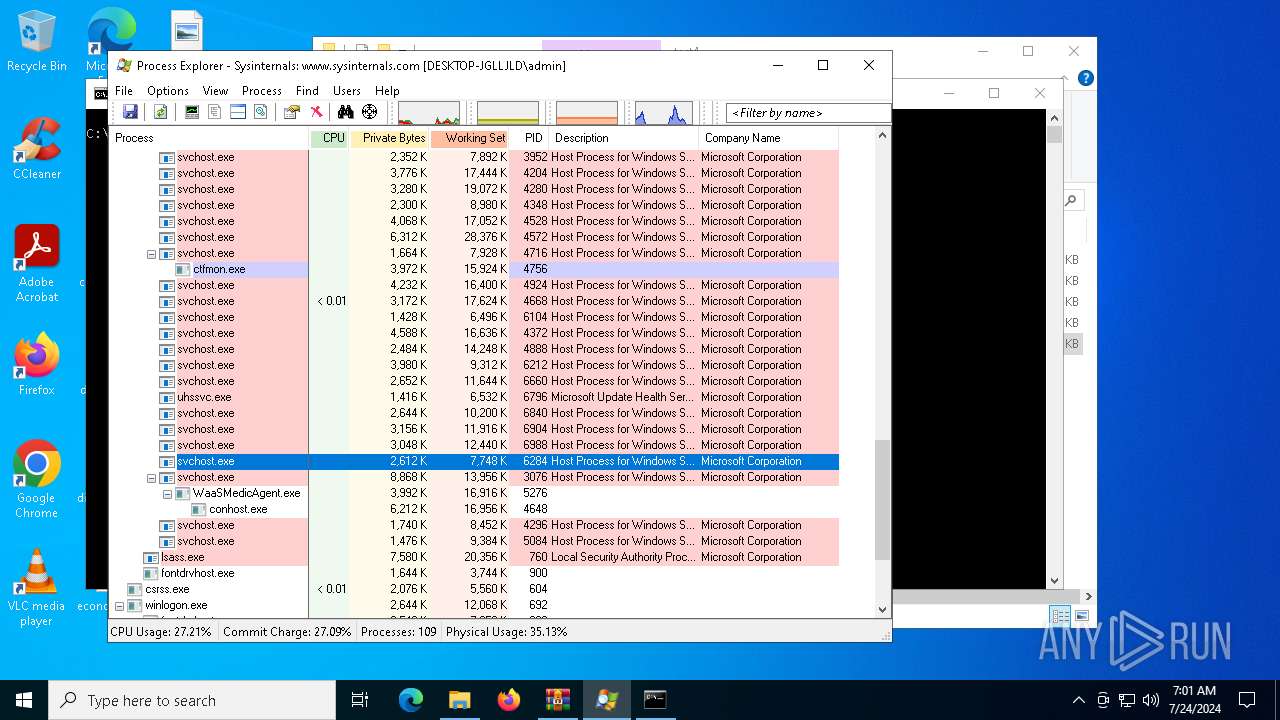Click the View DLLs/Handles toolbar icon
The height and width of the screenshot is (720, 1280).
(x=261, y=112)
